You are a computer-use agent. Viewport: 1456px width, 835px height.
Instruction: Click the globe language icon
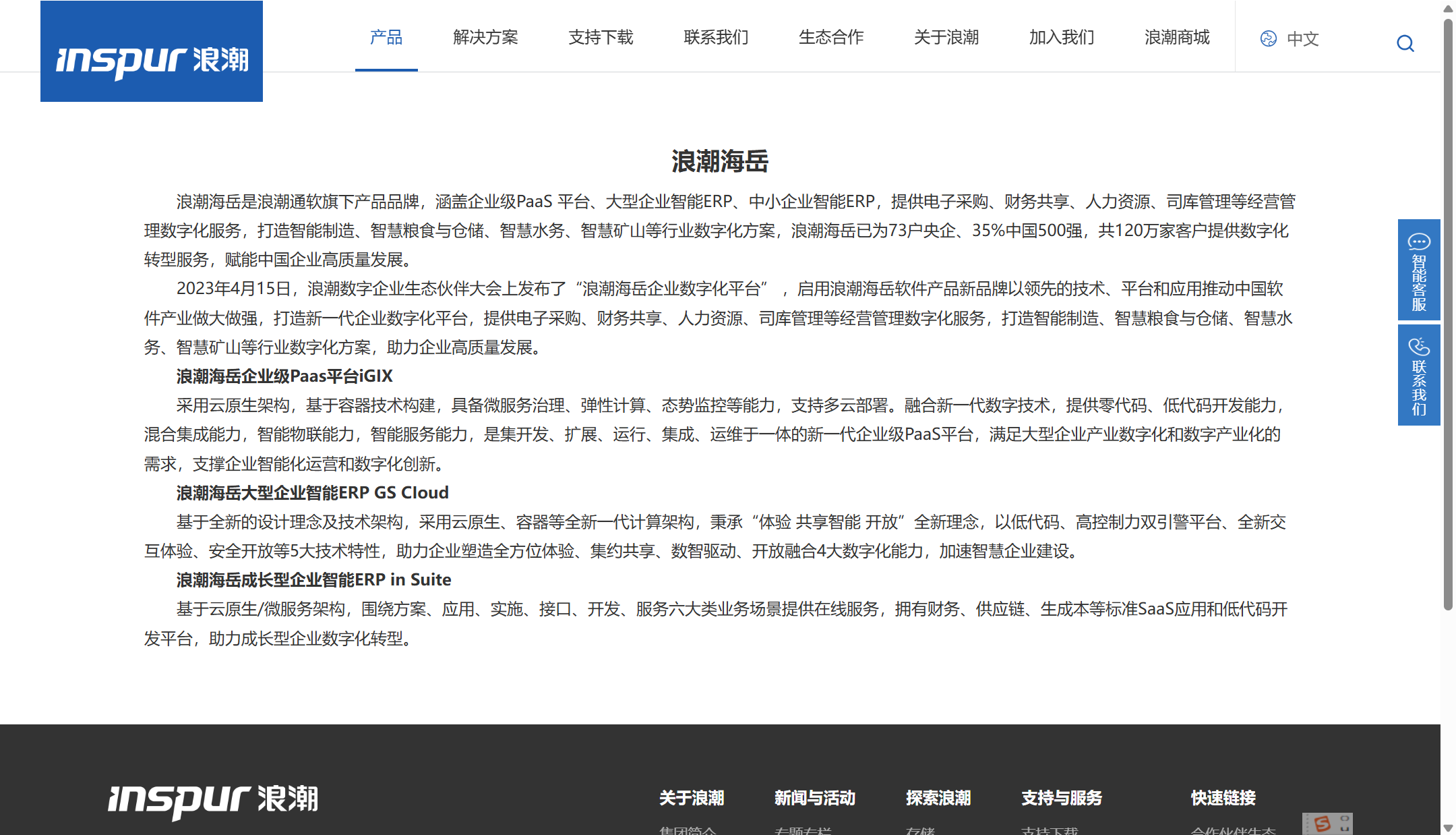[x=1268, y=40]
